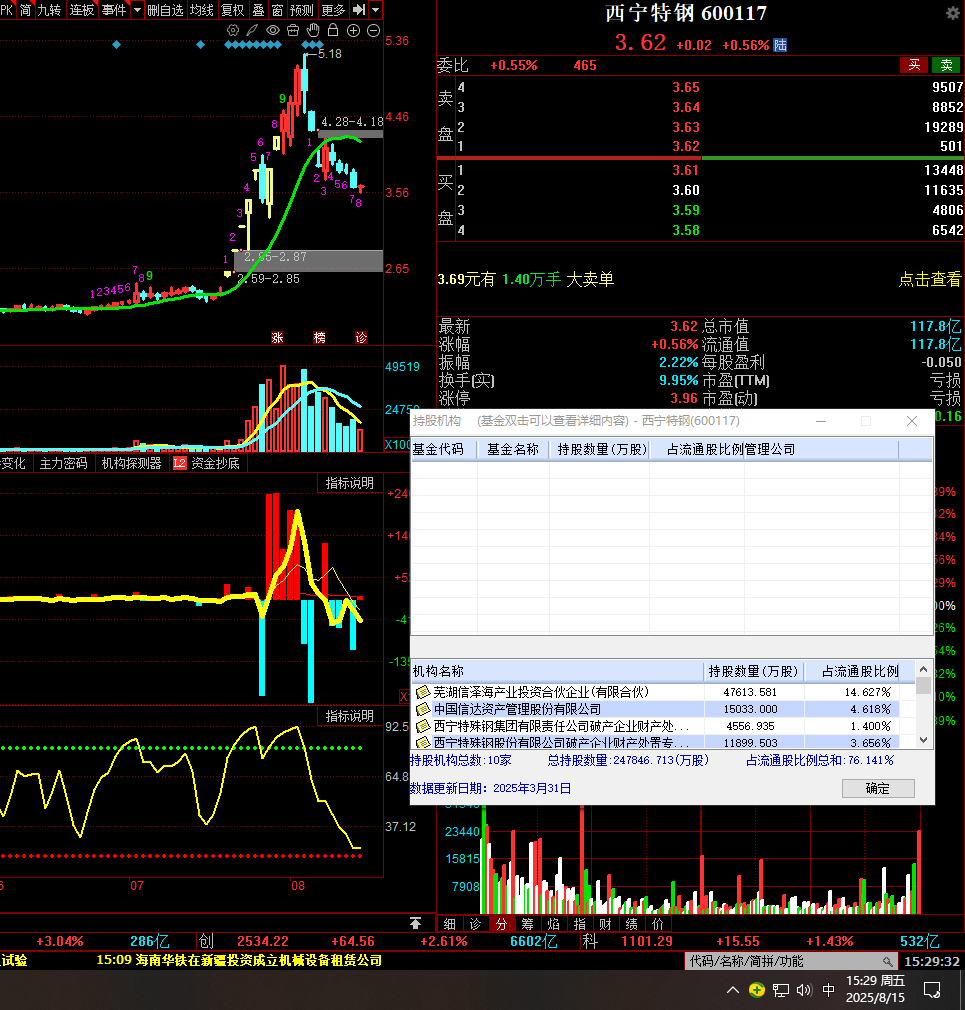Toggle the chart lock icon

coord(333,30)
